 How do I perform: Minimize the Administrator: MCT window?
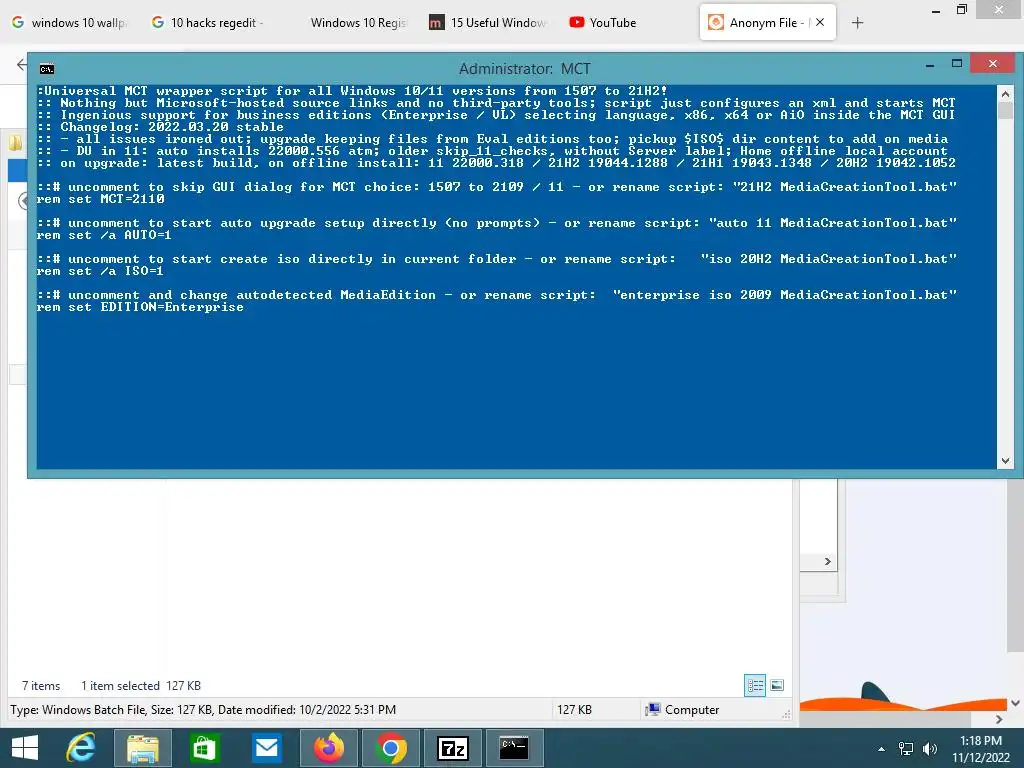(930, 65)
